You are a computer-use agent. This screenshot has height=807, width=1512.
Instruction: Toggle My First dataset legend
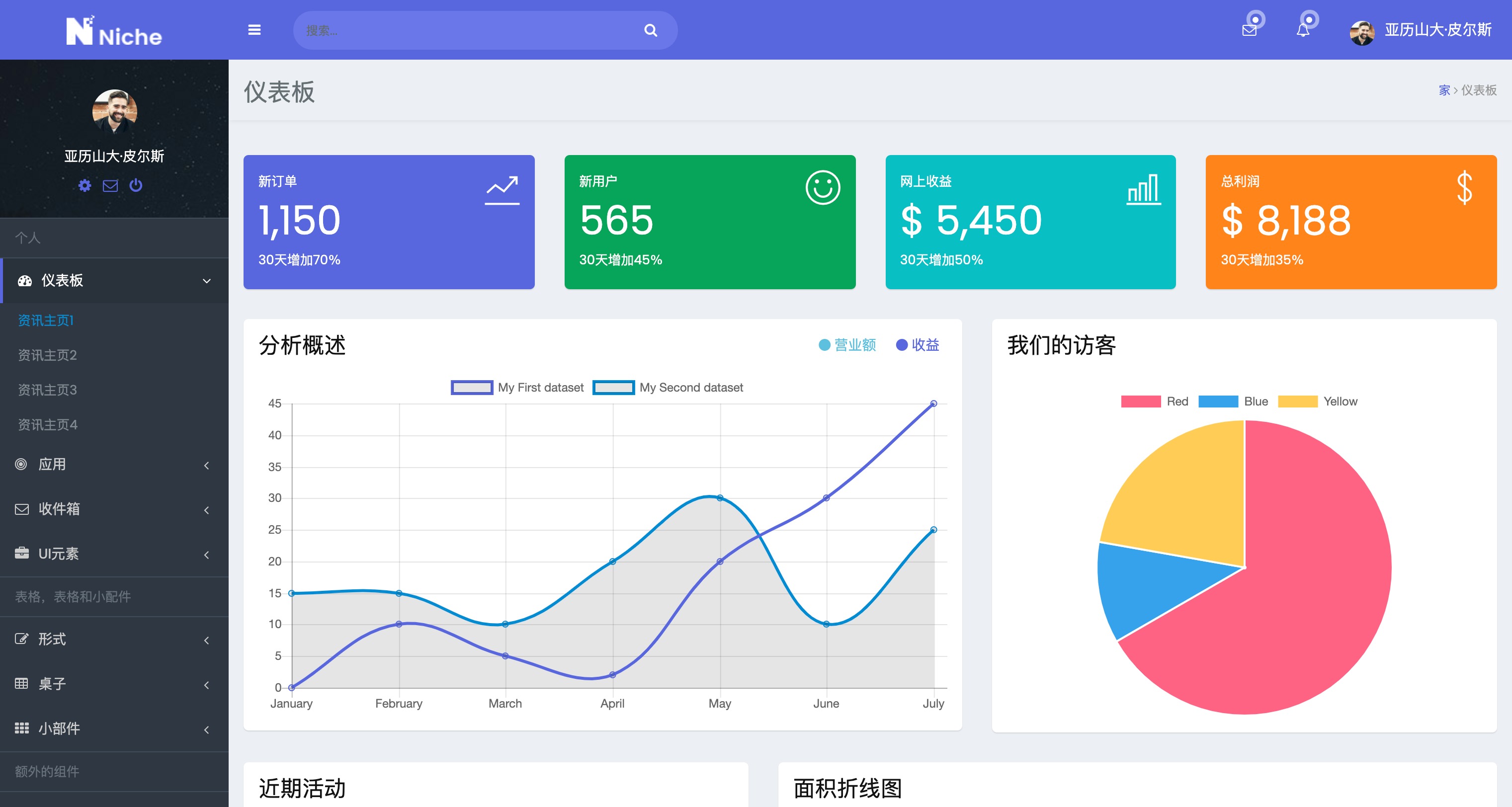click(x=517, y=388)
